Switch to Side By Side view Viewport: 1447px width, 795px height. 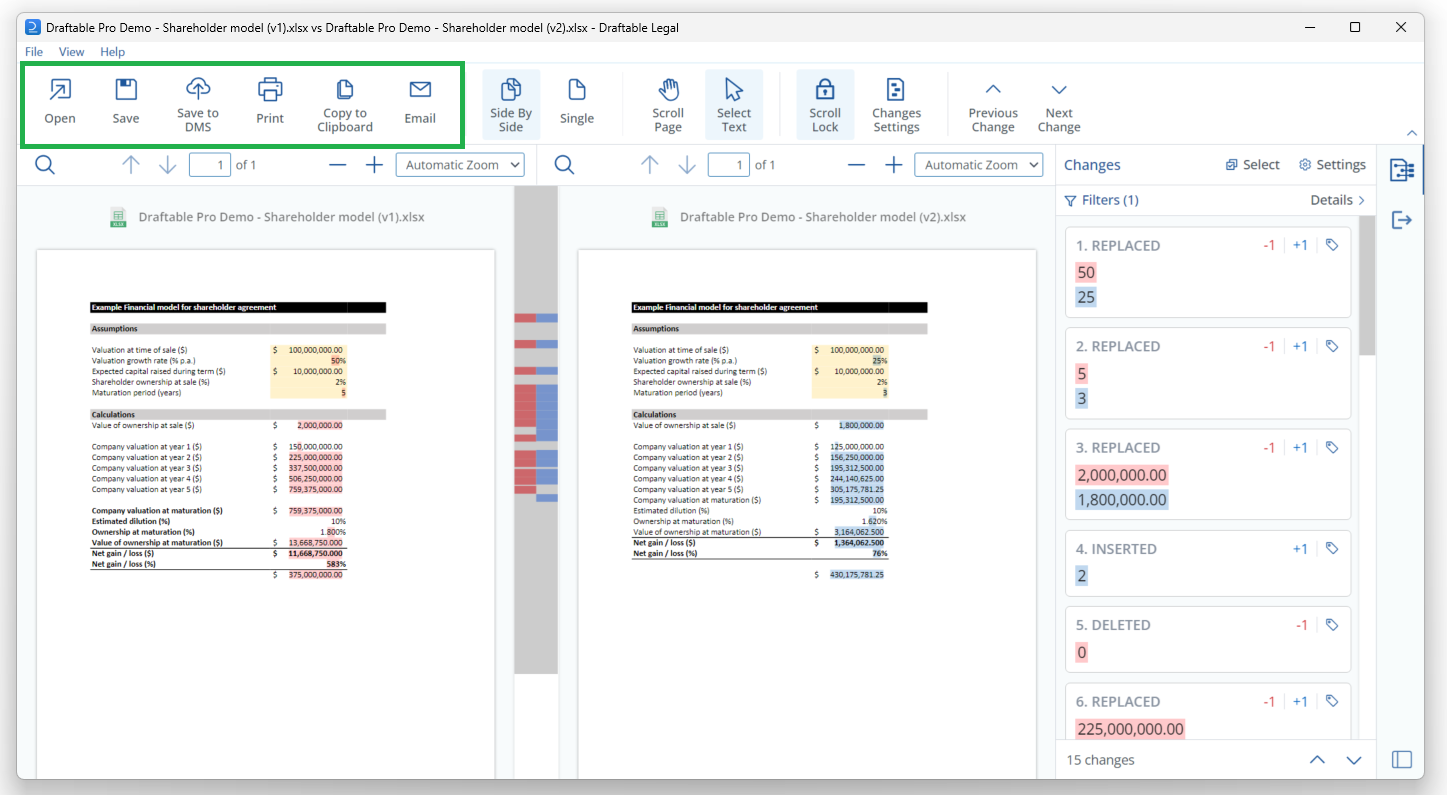click(511, 104)
